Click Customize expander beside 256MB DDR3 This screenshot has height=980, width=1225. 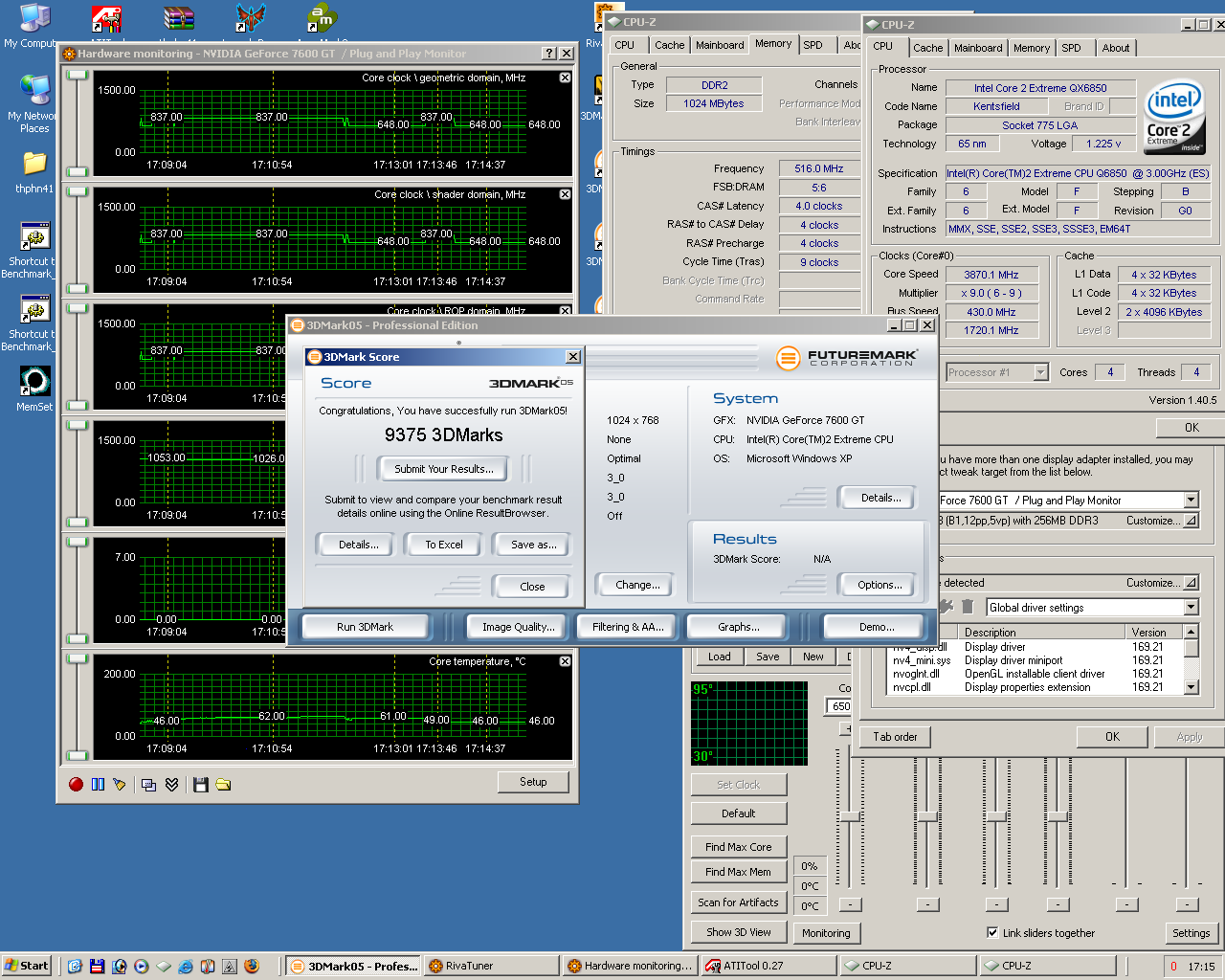1191,521
